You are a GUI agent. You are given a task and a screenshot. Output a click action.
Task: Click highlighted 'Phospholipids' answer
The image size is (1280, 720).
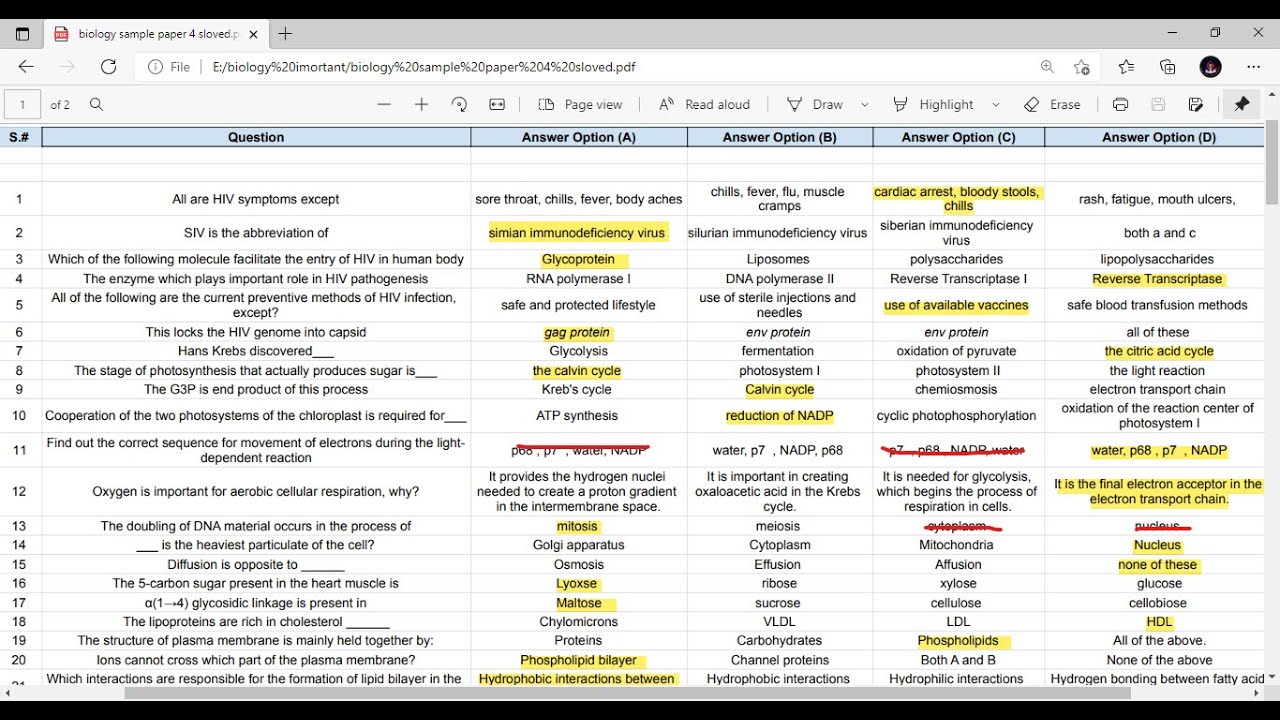point(959,641)
